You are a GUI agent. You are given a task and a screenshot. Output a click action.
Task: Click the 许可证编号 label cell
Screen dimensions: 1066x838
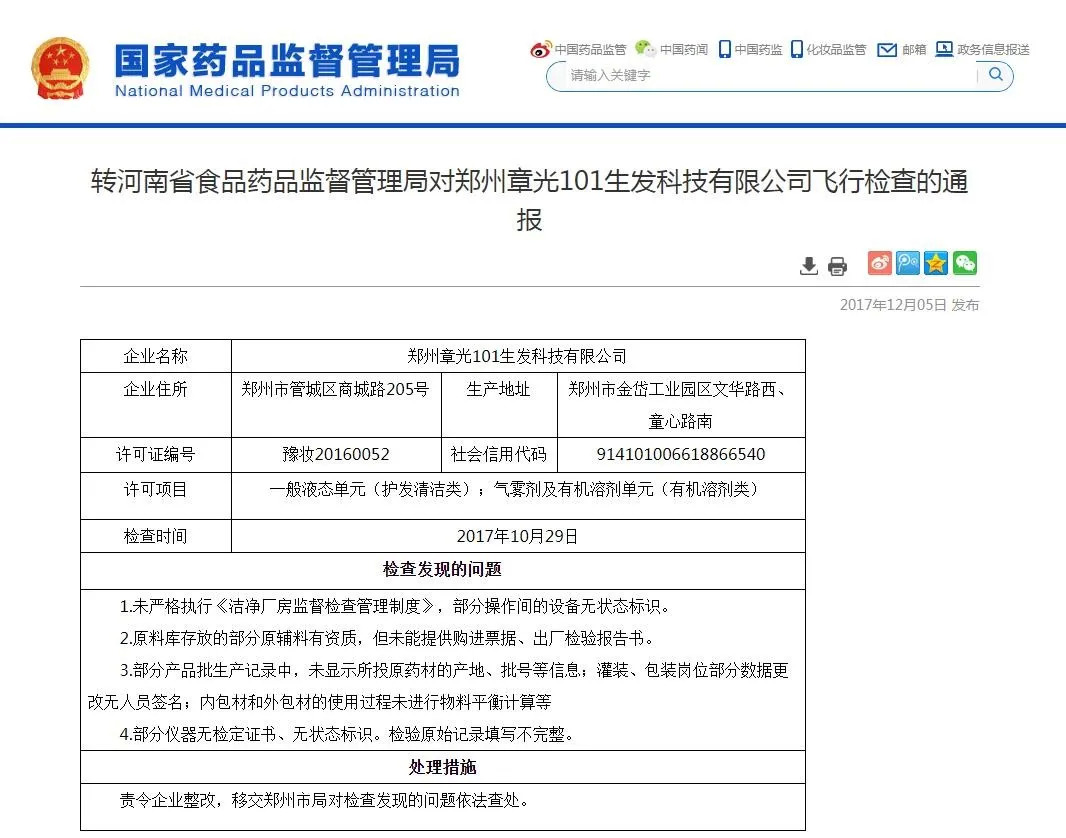tap(156, 455)
